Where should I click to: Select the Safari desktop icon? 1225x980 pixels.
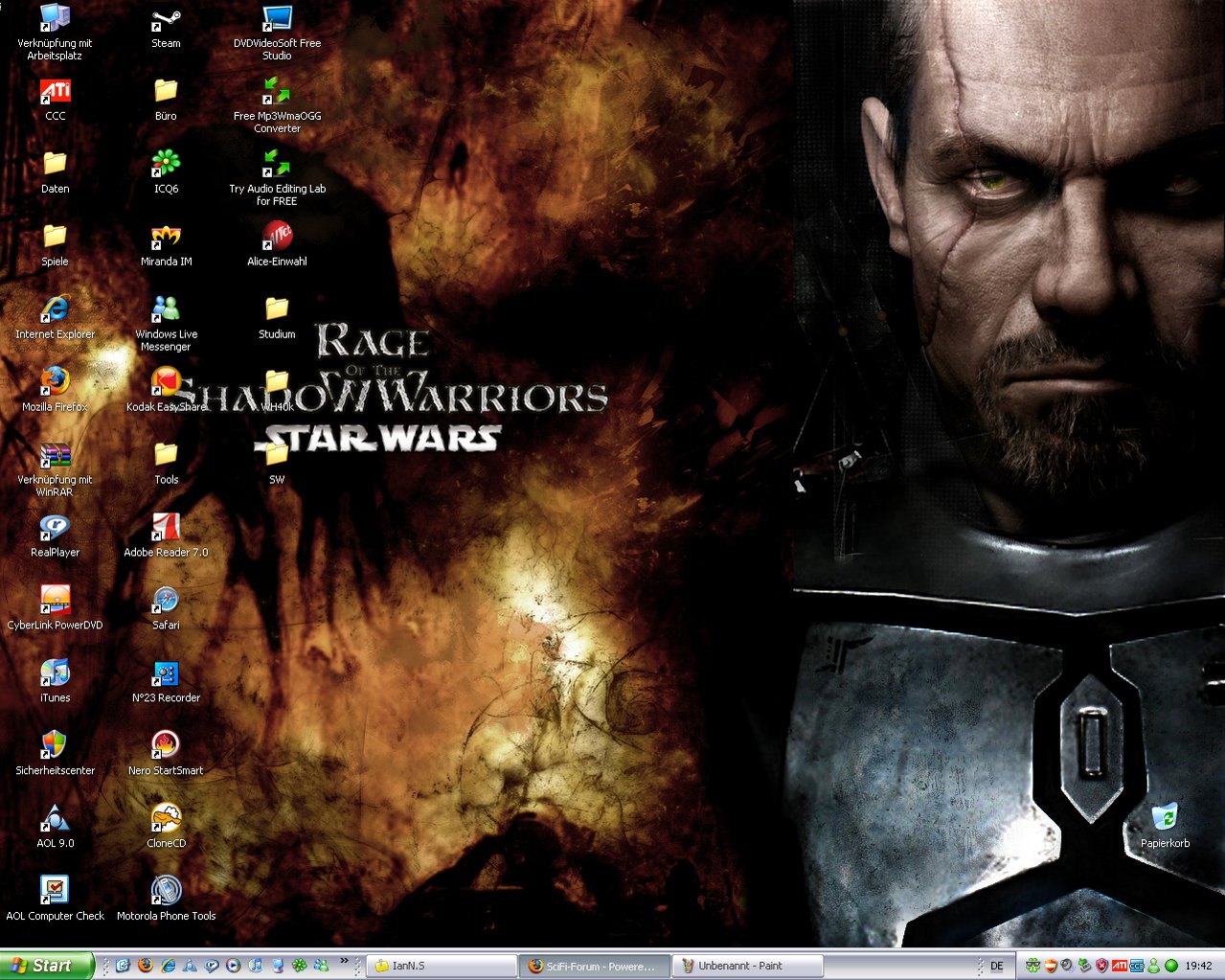tap(166, 602)
